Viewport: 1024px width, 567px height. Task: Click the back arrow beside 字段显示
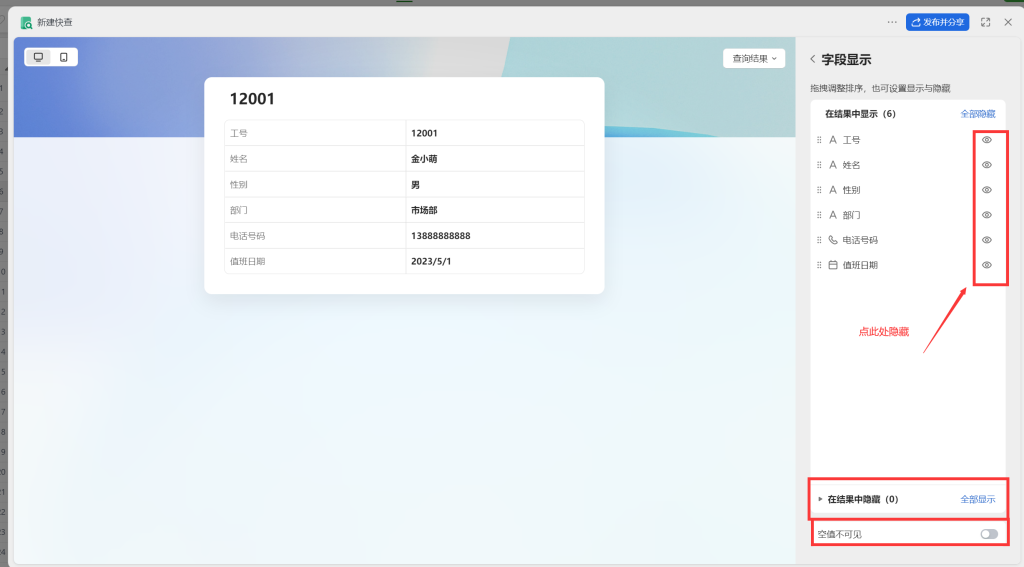coord(813,60)
